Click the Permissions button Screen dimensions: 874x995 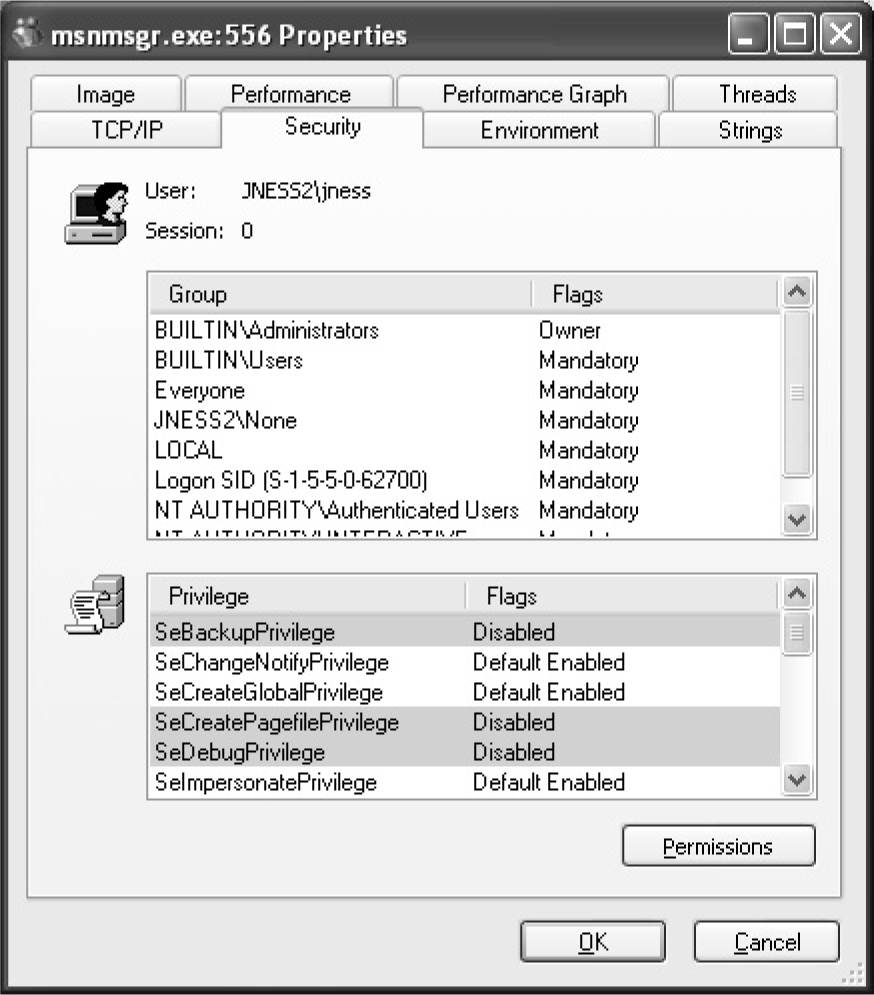click(x=718, y=847)
